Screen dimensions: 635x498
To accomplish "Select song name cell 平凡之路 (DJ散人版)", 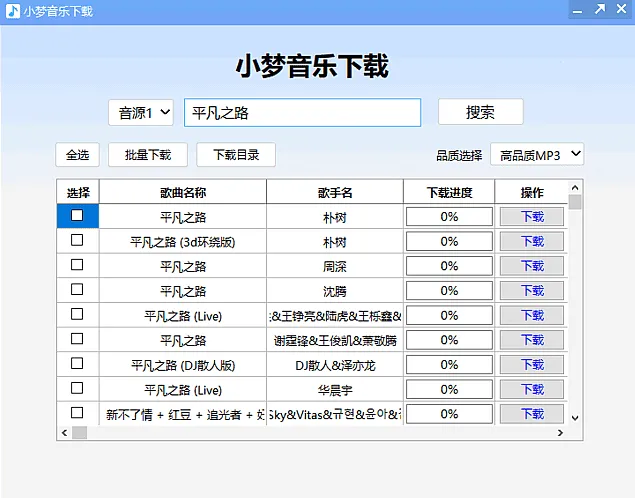I will 183,365.
